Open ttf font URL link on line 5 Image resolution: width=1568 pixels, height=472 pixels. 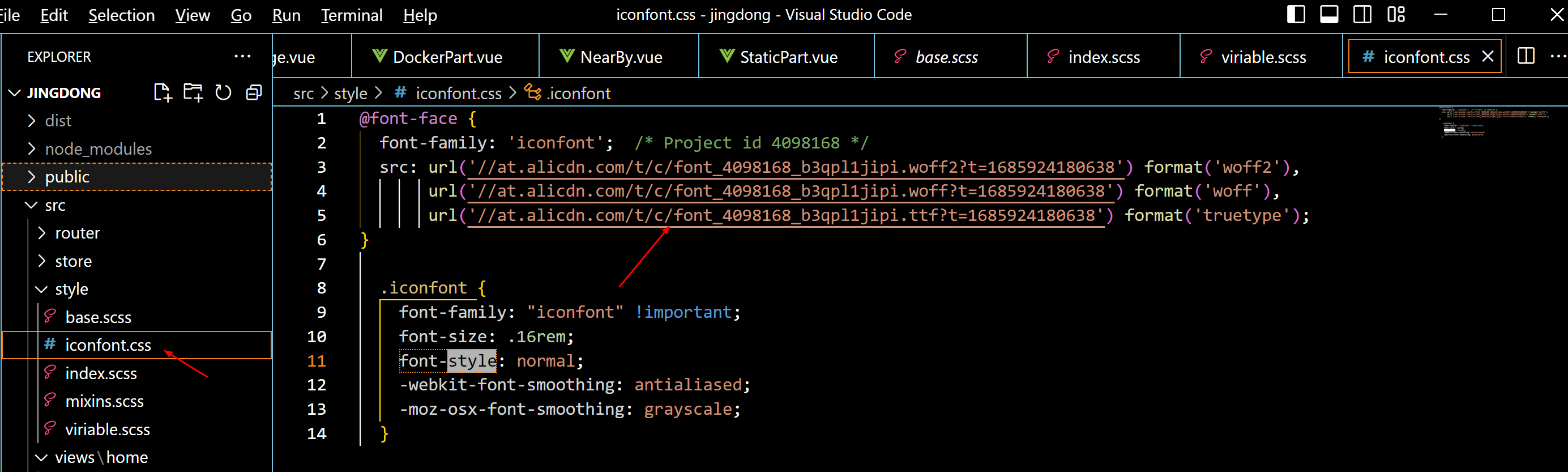[x=785, y=215]
